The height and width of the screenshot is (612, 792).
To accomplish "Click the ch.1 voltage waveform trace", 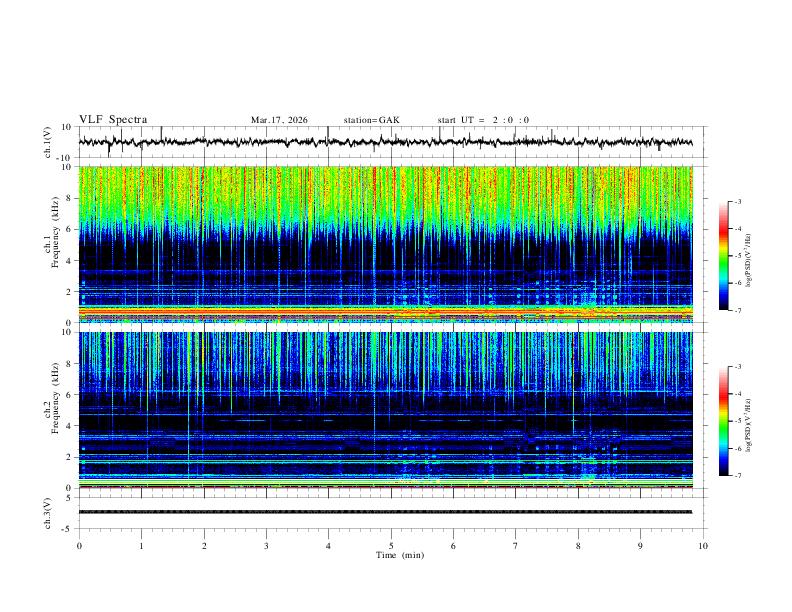I will [x=385, y=142].
